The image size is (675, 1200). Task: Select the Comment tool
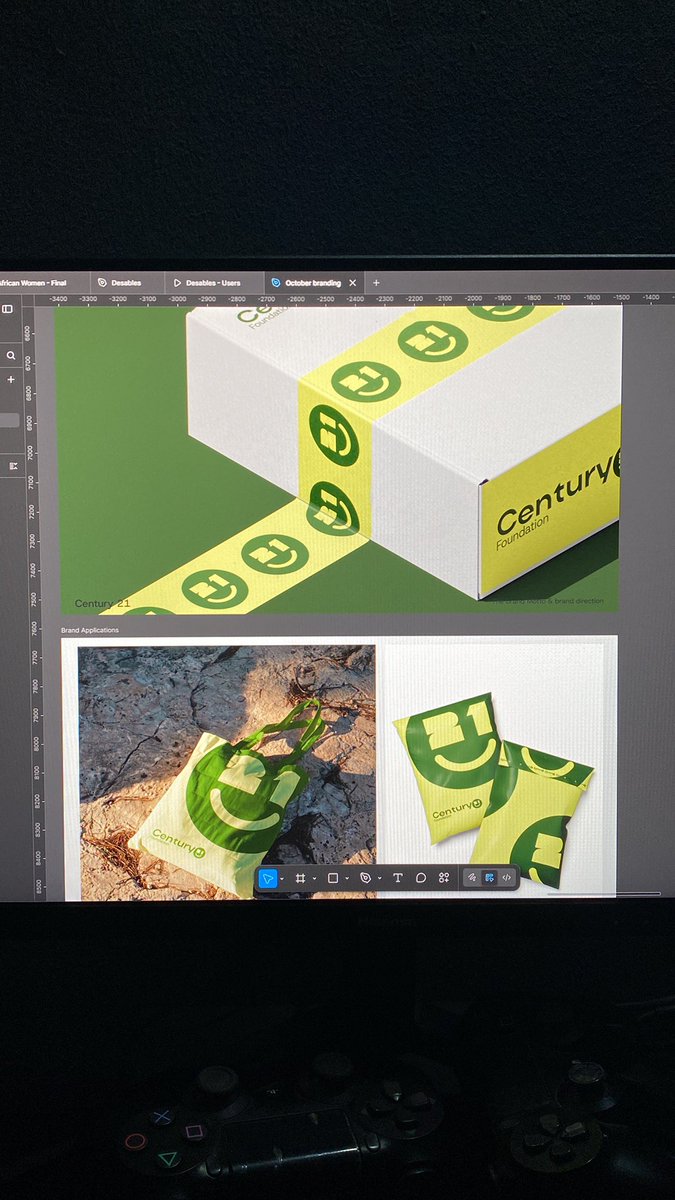[x=421, y=878]
